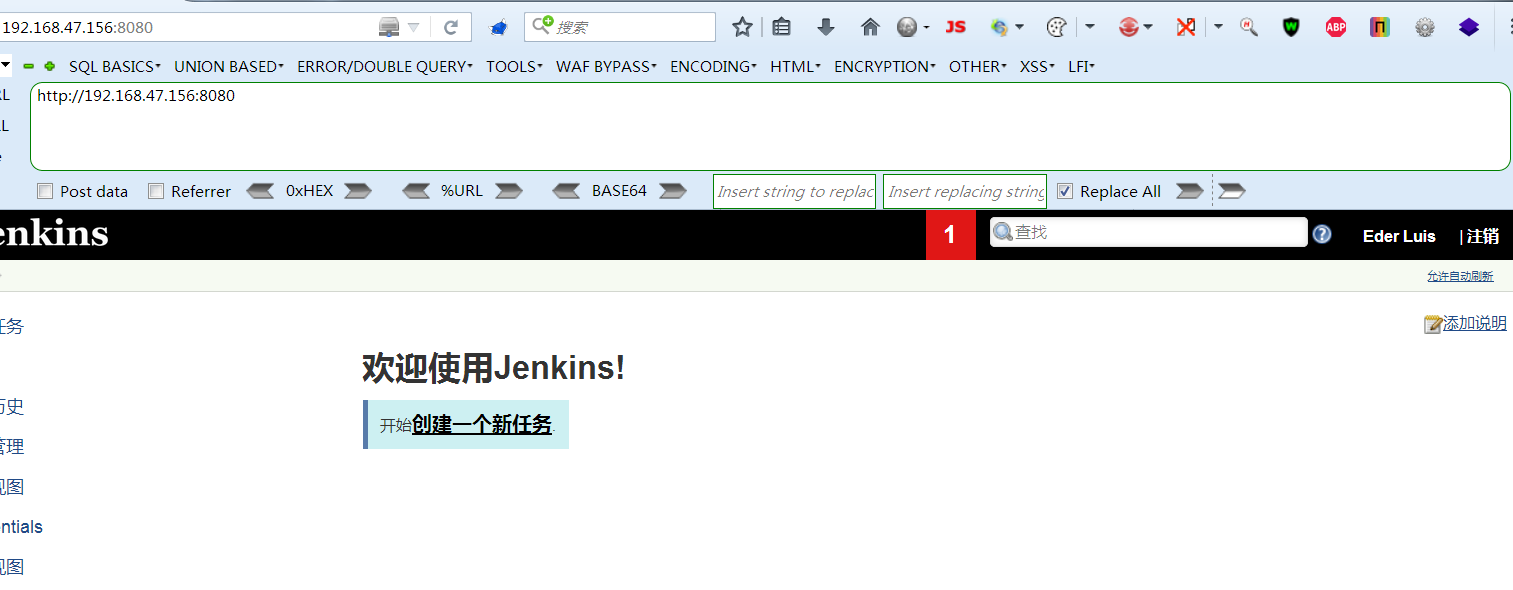Click the paint palette extension icon
This screenshot has width=1513, height=590.
[1056, 27]
